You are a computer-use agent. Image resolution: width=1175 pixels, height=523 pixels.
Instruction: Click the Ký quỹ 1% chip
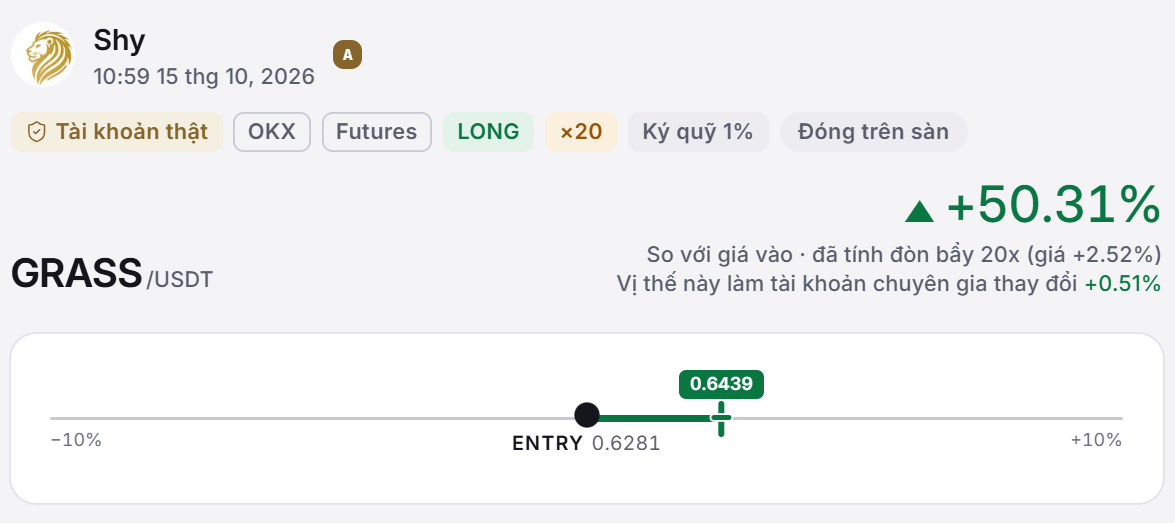(698, 132)
